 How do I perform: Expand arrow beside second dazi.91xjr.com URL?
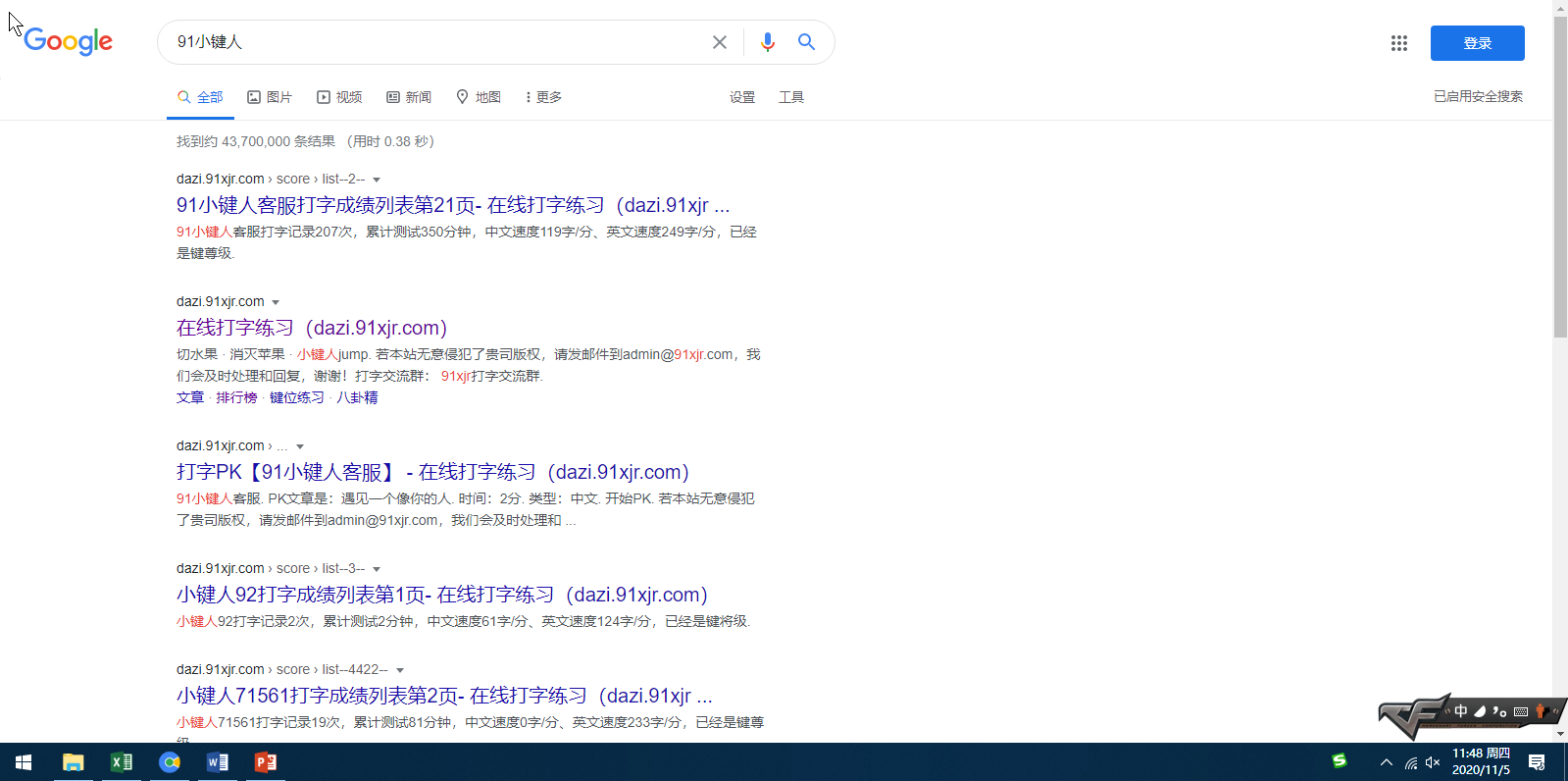click(276, 302)
